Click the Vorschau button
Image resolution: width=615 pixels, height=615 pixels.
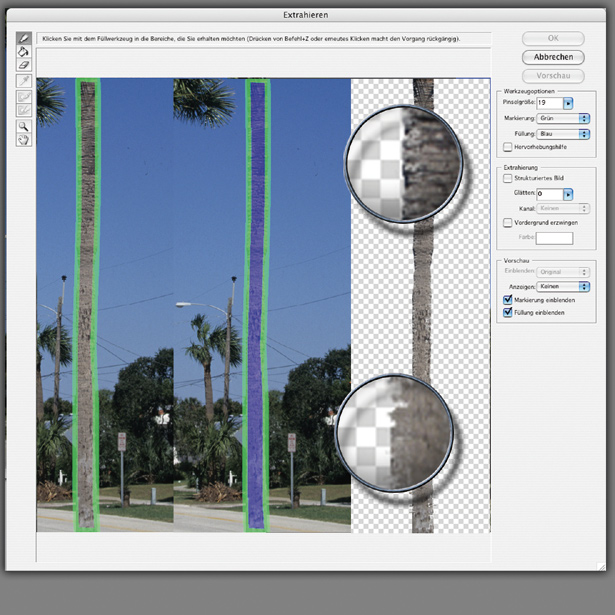553,75
